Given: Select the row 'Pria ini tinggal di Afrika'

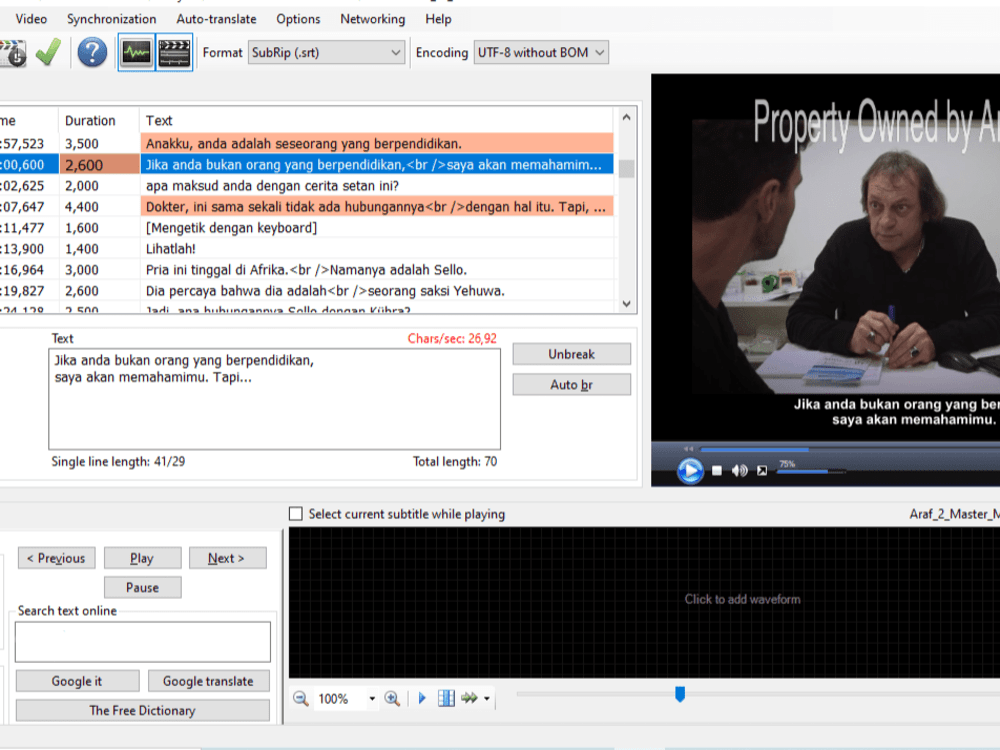Looking at the screenshot, I should [307, 270].
